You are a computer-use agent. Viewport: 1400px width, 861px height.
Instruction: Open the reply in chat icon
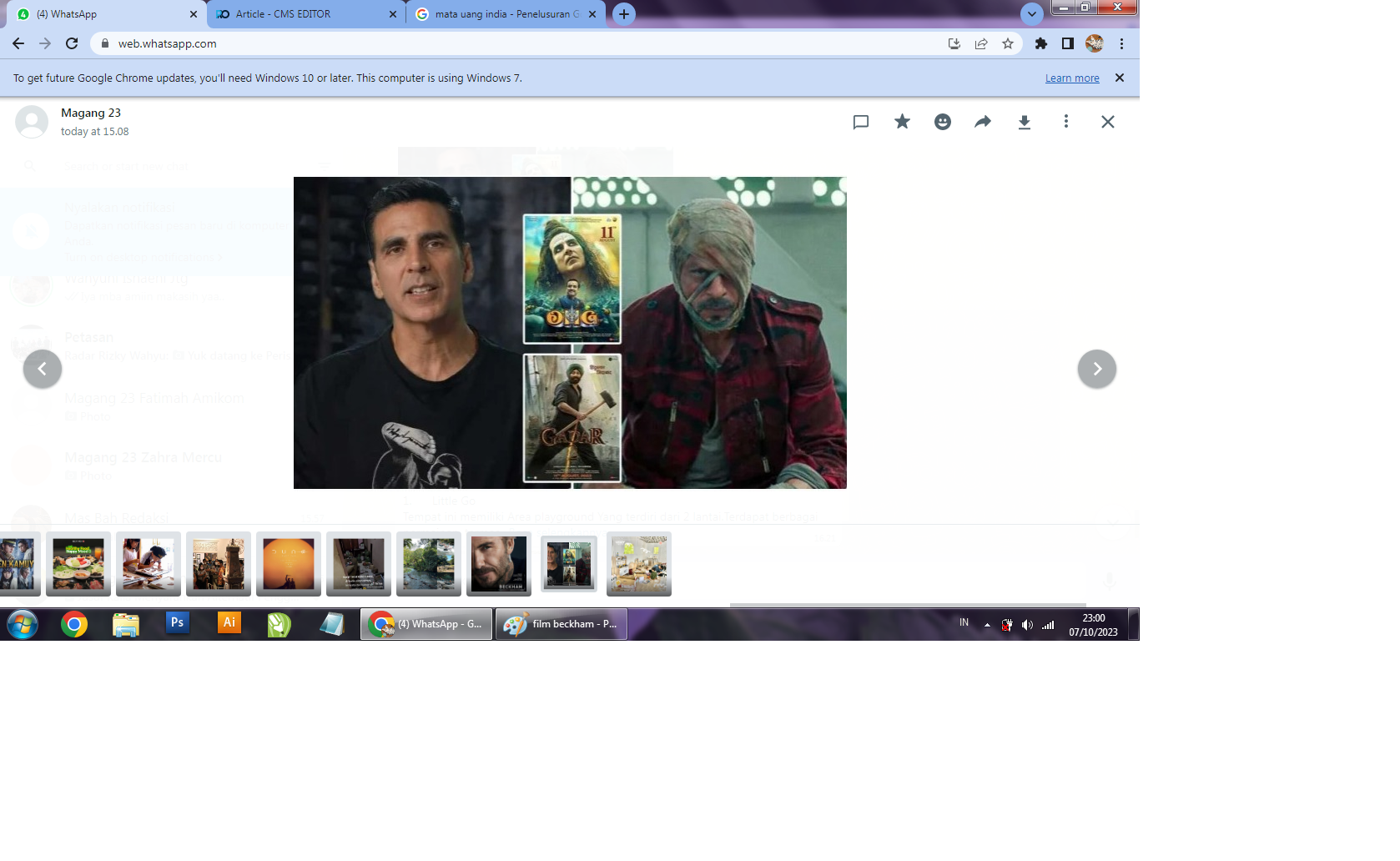(x=861, y=122)
